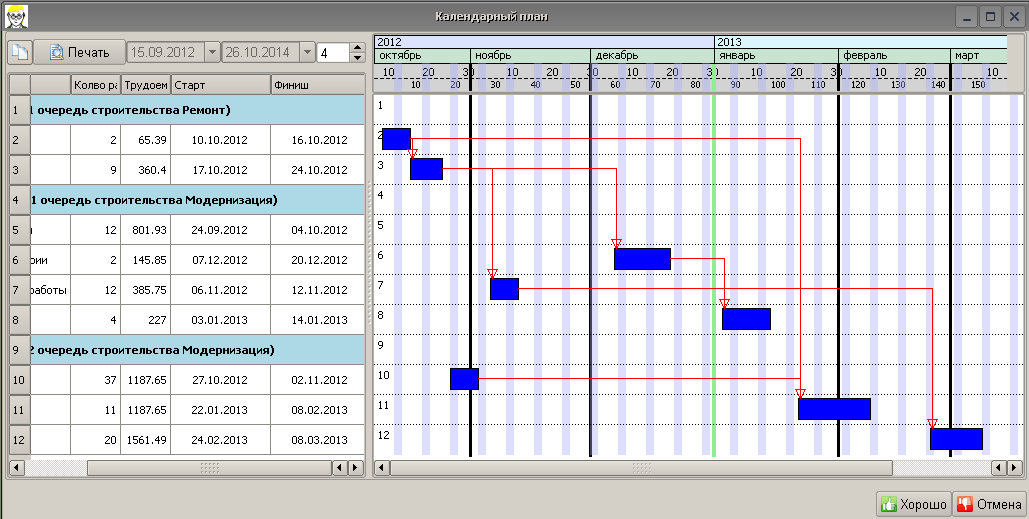The width and height of the screenshot is (1029, 519).
Task: Click the application avatar icon in title bar
Action: point(15,15)
